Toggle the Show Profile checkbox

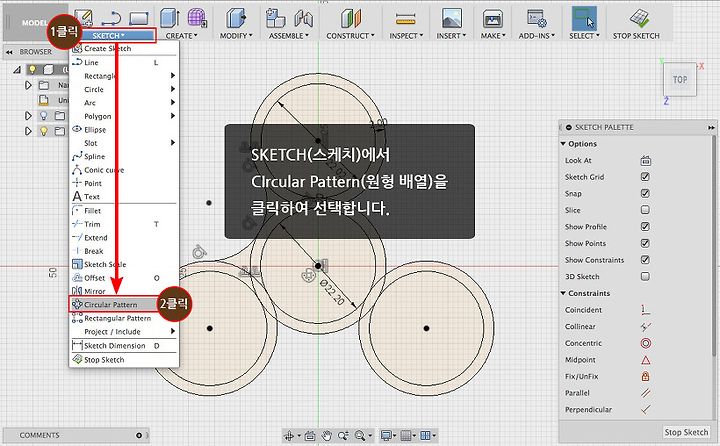[x=645, y=226]
